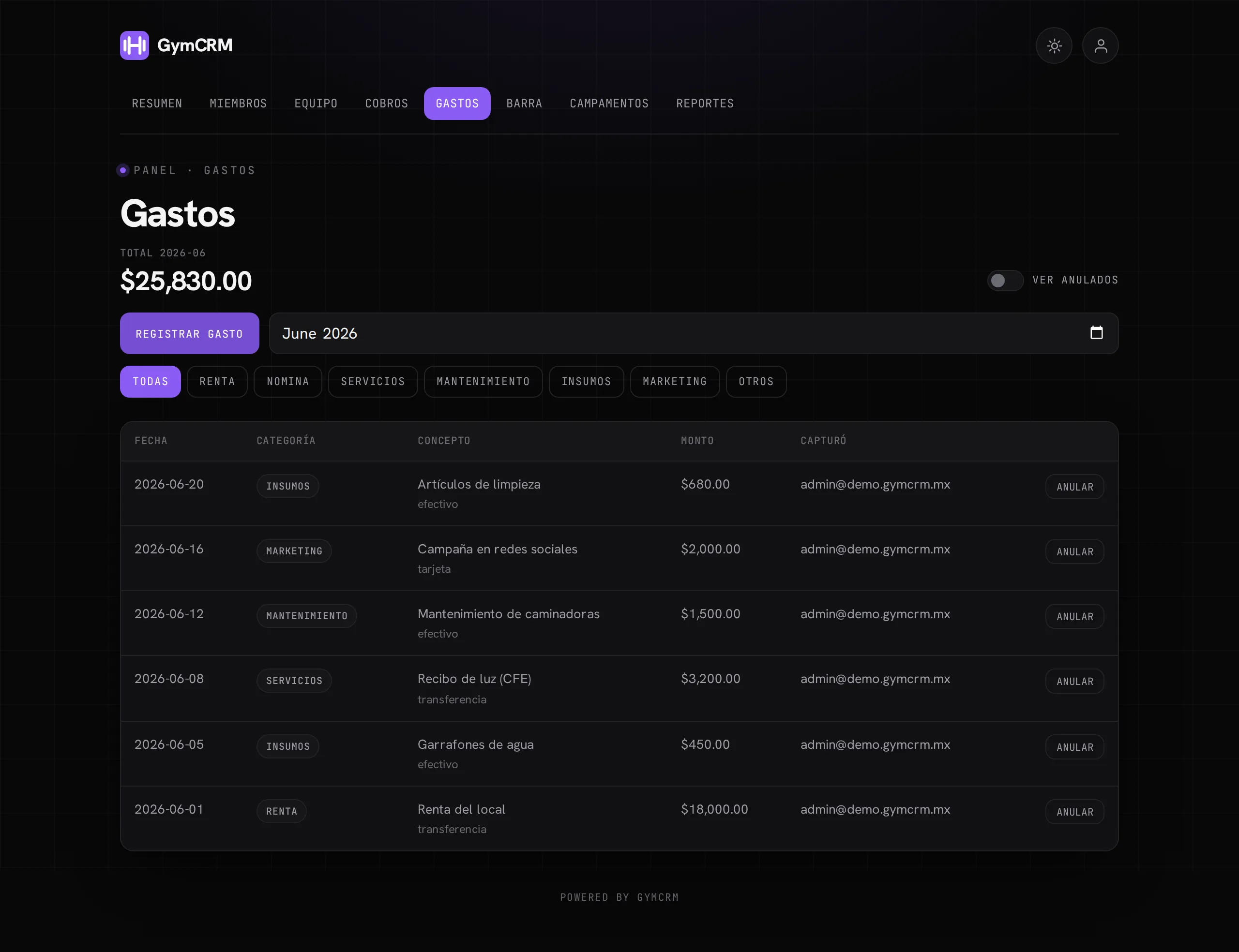Filter expenses by Servicios
The width and height of the screenshot is (1239, 952).
(373, 381)
